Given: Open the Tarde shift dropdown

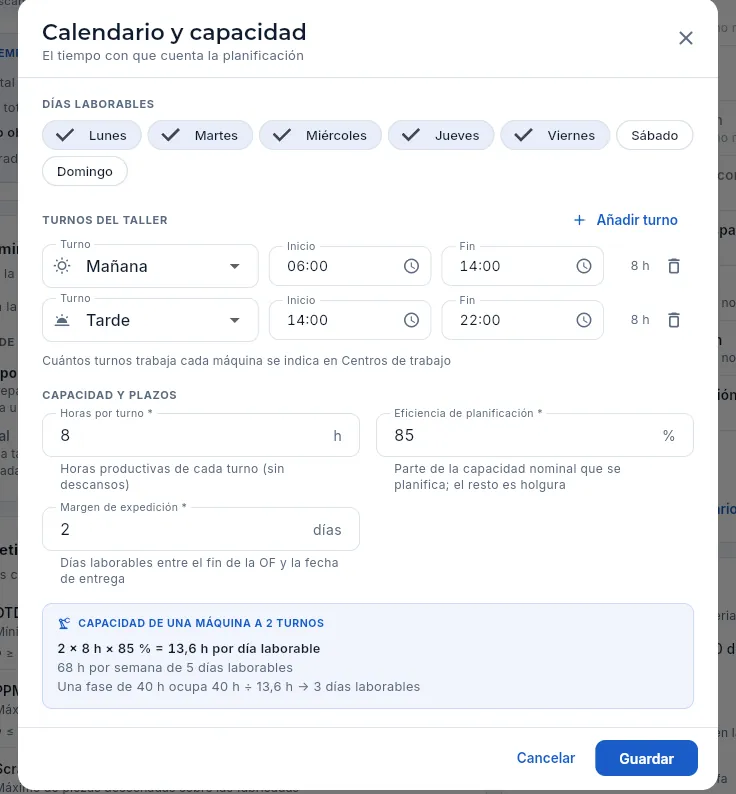Looking at the screenshot, I should pyautogui.click(x=150, y=320).
